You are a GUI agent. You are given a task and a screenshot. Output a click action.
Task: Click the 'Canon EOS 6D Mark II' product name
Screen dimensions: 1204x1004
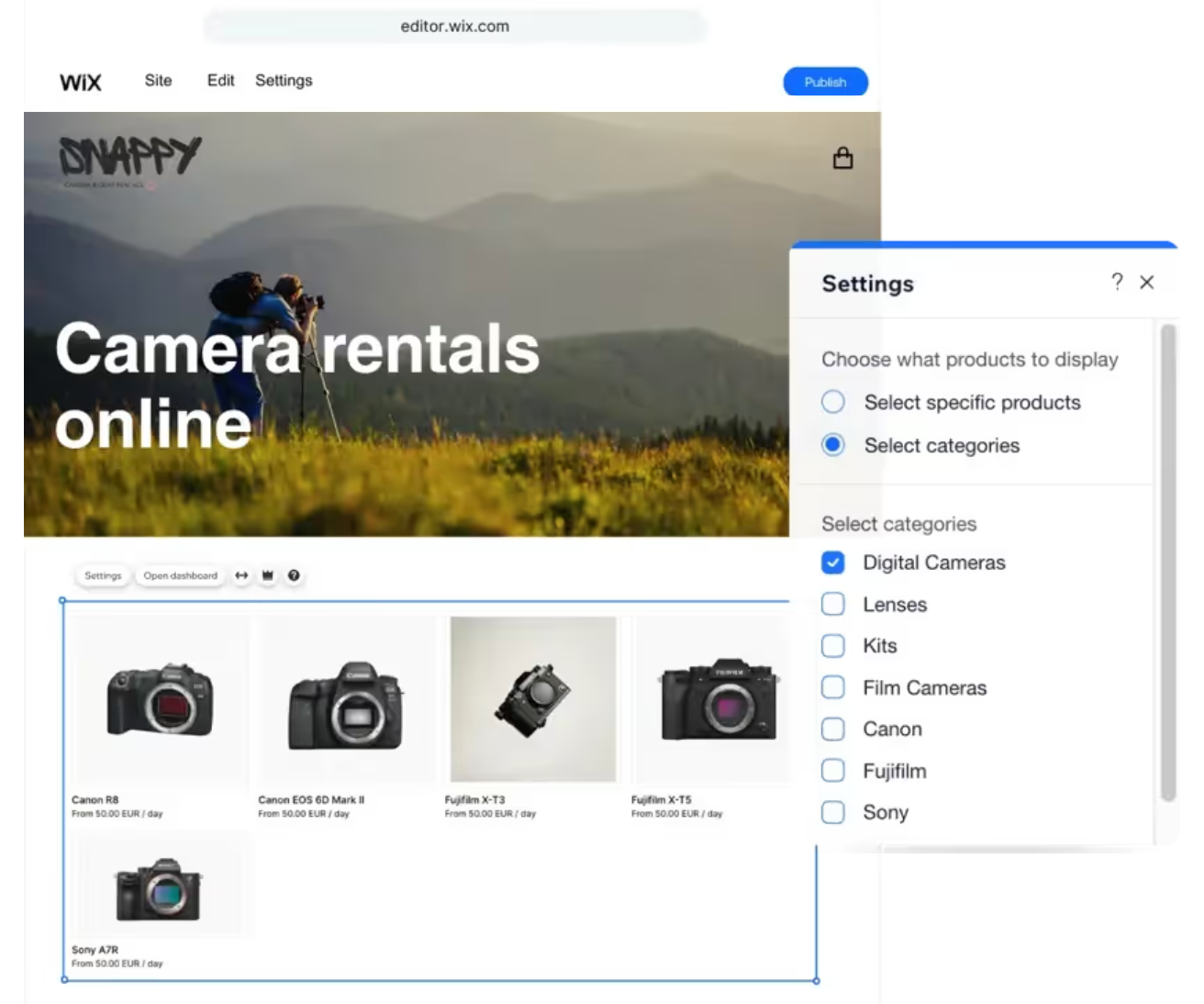pyautogui.click(x=311, y=799)
